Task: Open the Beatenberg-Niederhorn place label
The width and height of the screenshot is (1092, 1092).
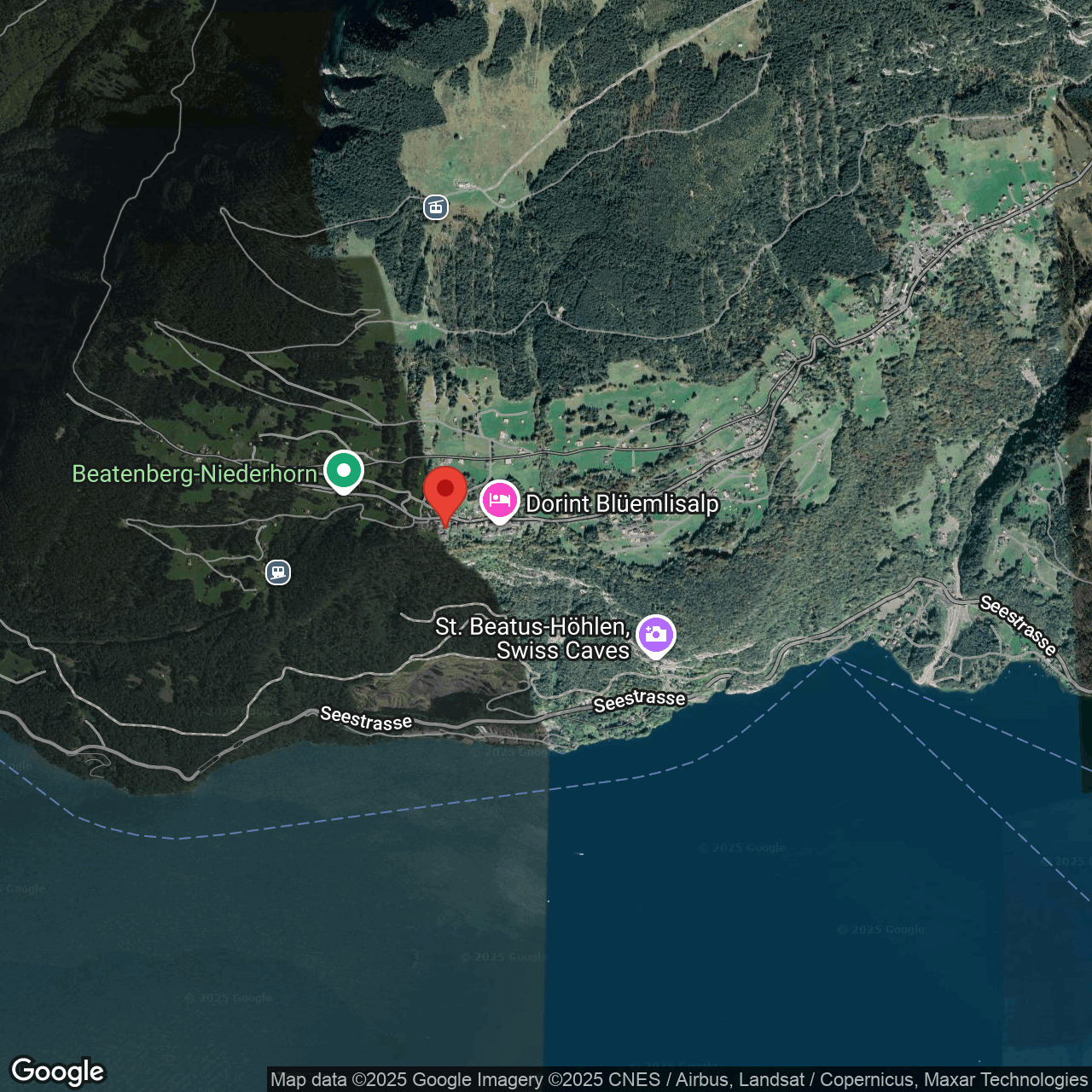Action: [195, 473]
